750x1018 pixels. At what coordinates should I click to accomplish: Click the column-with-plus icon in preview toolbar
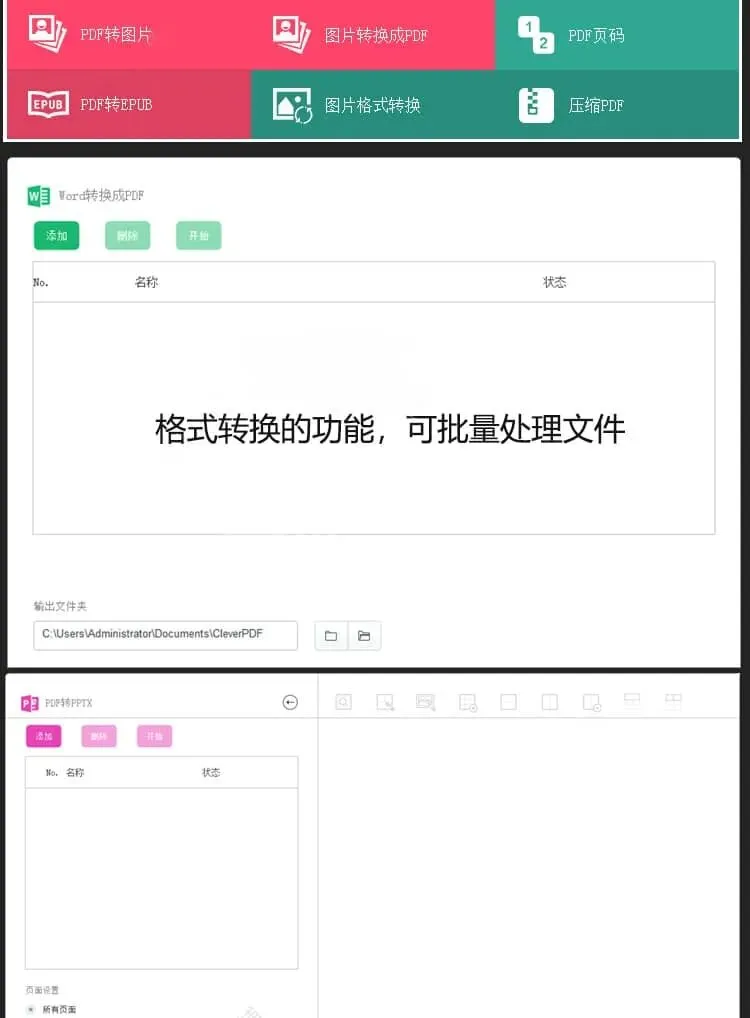click(592, 702)
